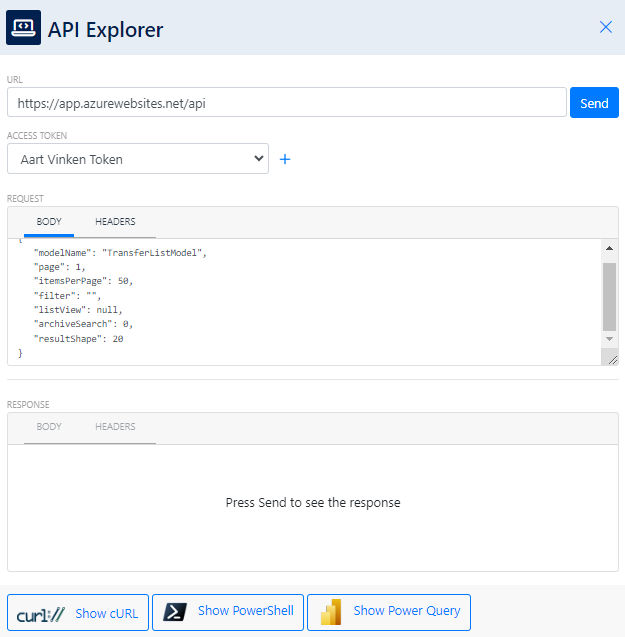
Task: Show cURL command text link
Action: pyautogui.click(x=106, y=613)
